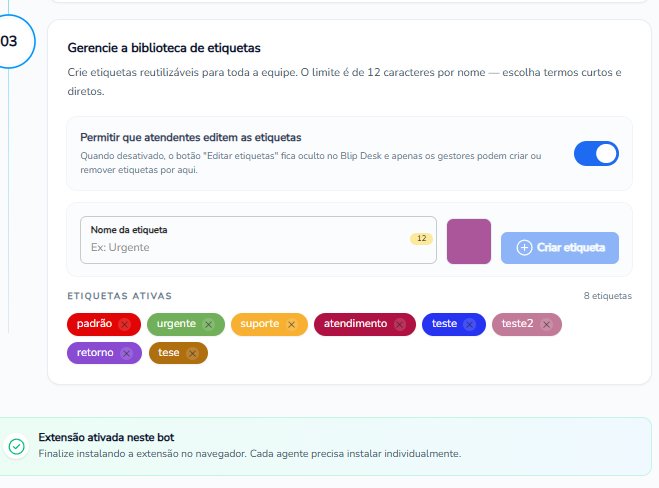Click the urgente tag label
Image resolution: width=659 pixels, height=488 pixels.
tap(176, 324)
